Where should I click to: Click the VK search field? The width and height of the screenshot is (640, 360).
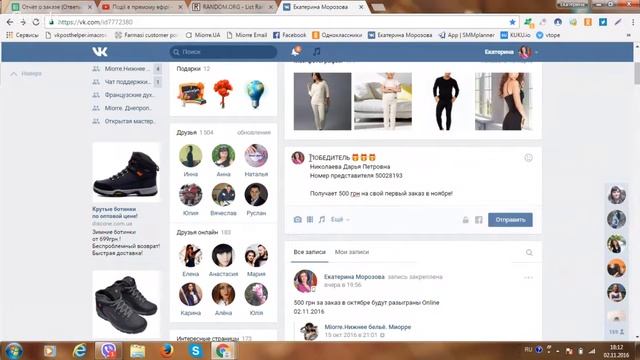click(223, 52)
